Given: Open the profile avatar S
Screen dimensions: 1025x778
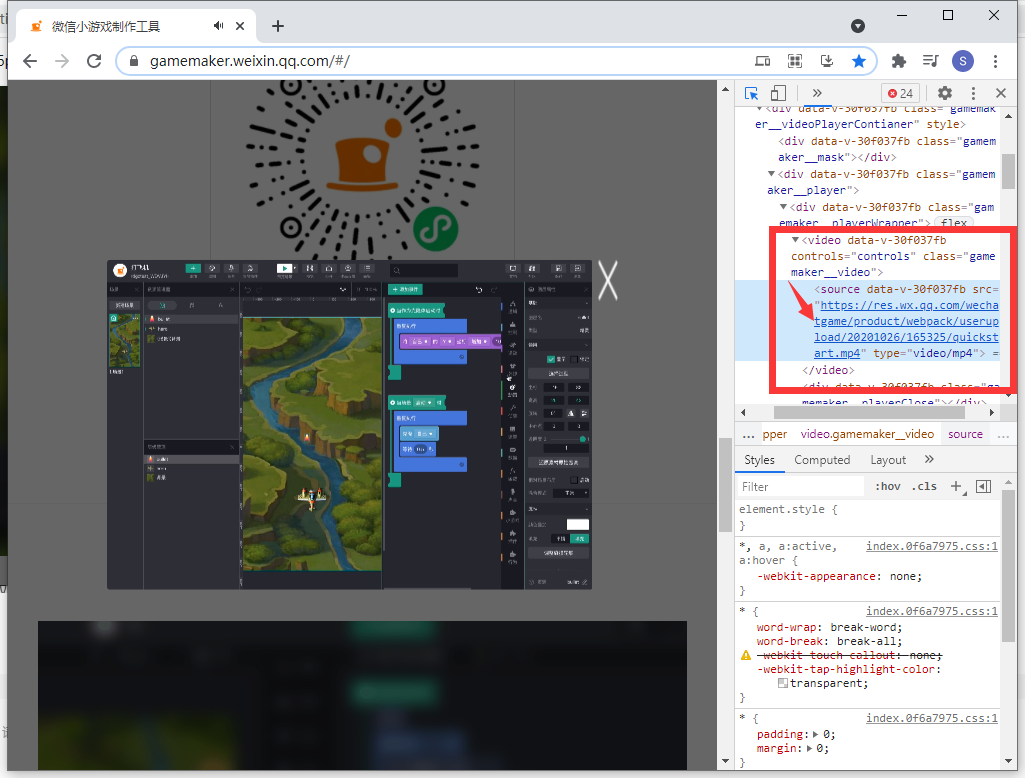Looking at the screenshot, I should pyautogui.click(x=962, y=61).
